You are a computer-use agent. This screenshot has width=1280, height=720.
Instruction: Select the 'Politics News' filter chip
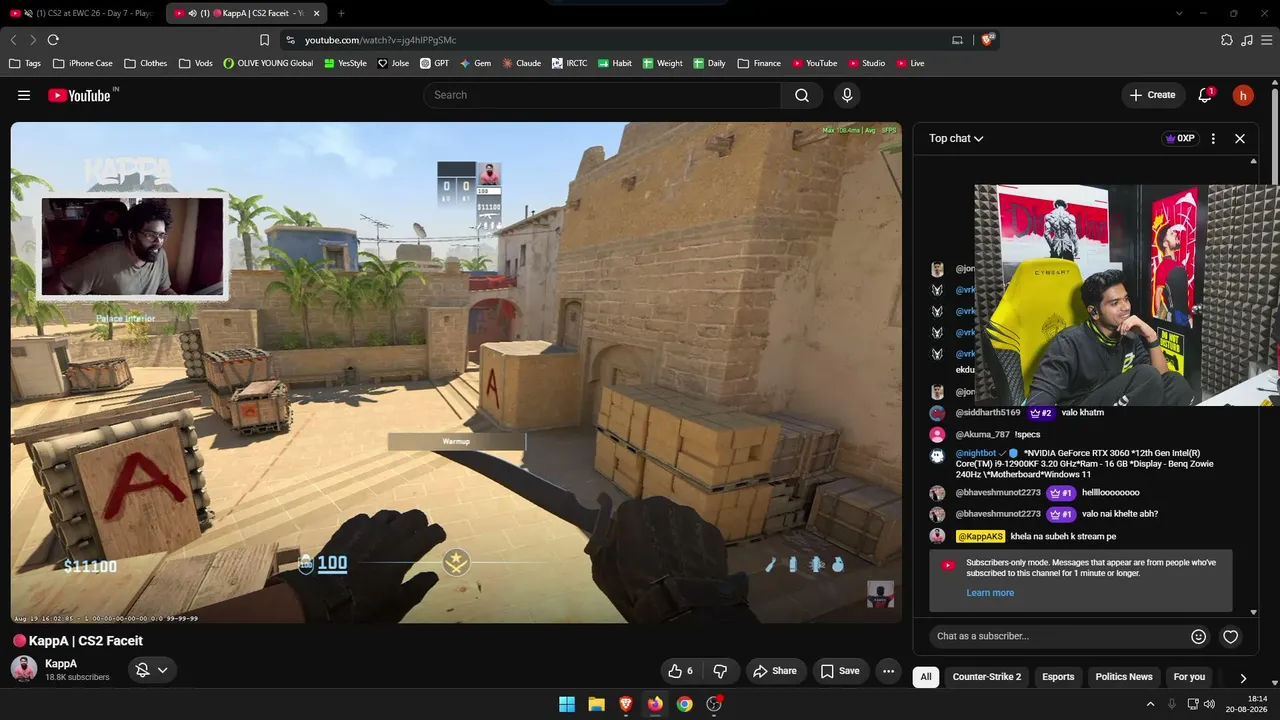(x=1124, y=677)
